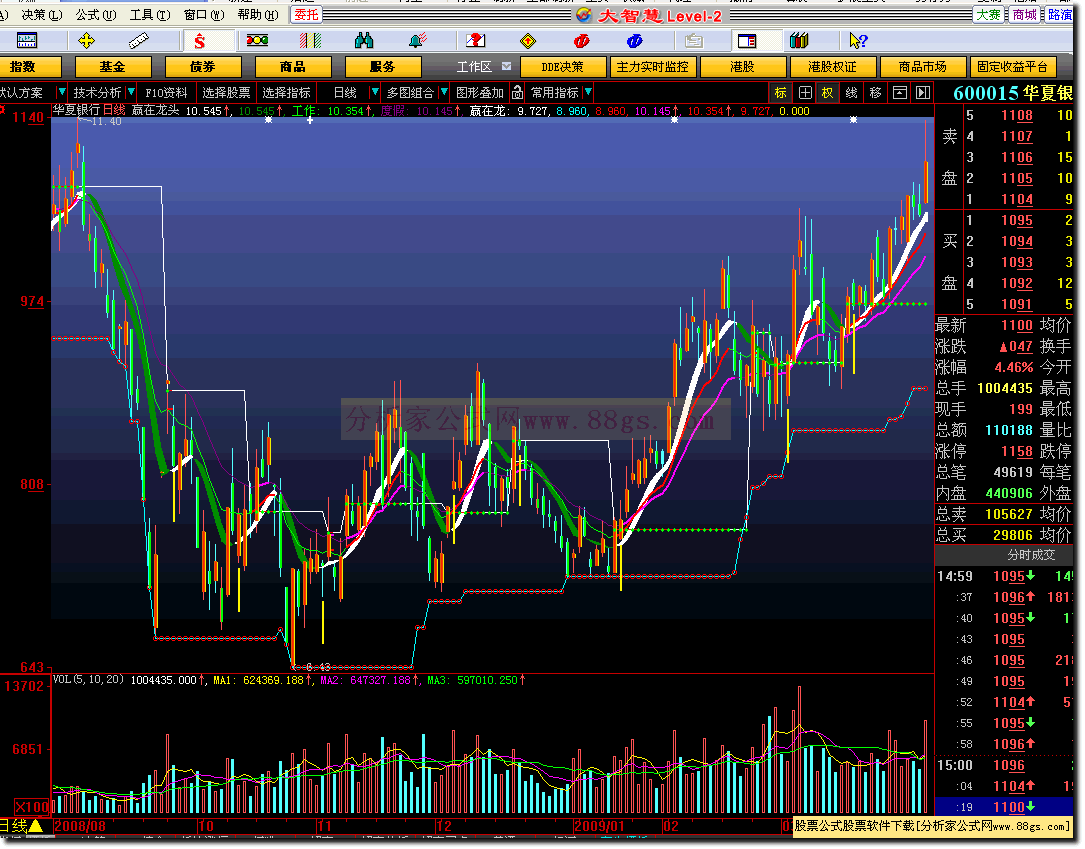Toggle the 权 adjustment button

tap(828, 93)
